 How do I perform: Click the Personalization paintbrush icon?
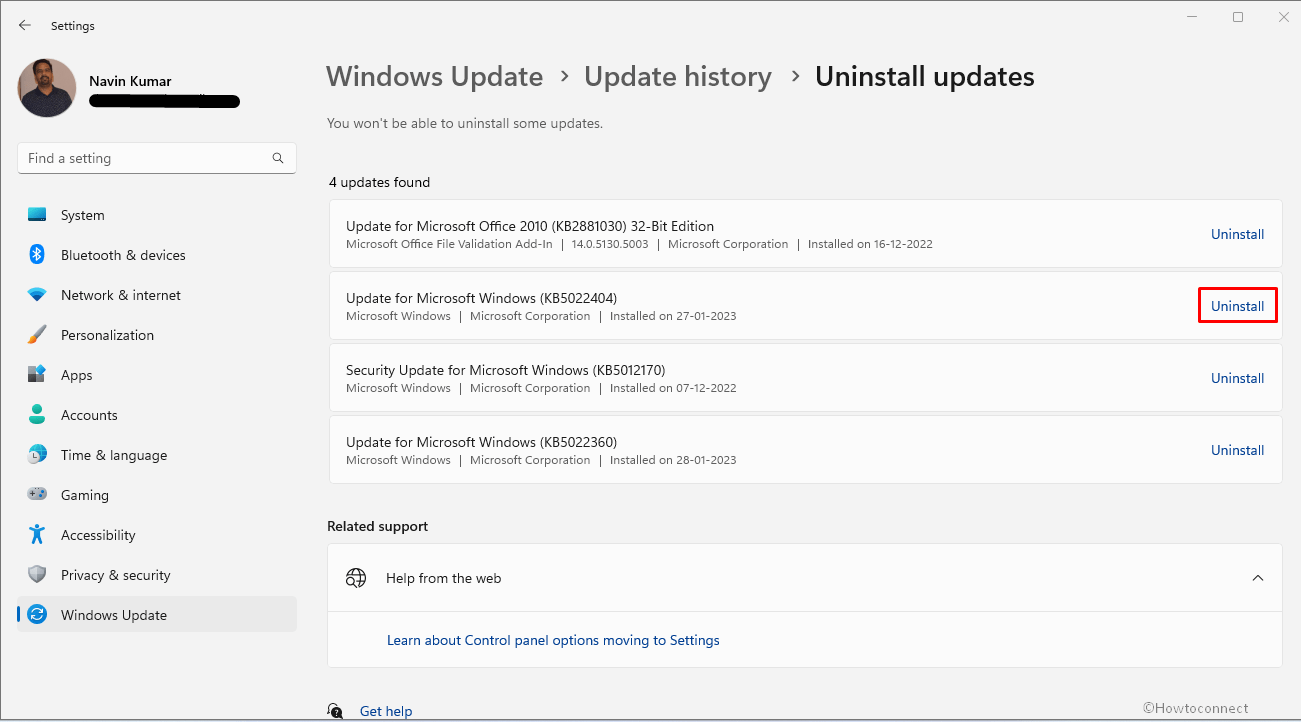coord(37,335)
